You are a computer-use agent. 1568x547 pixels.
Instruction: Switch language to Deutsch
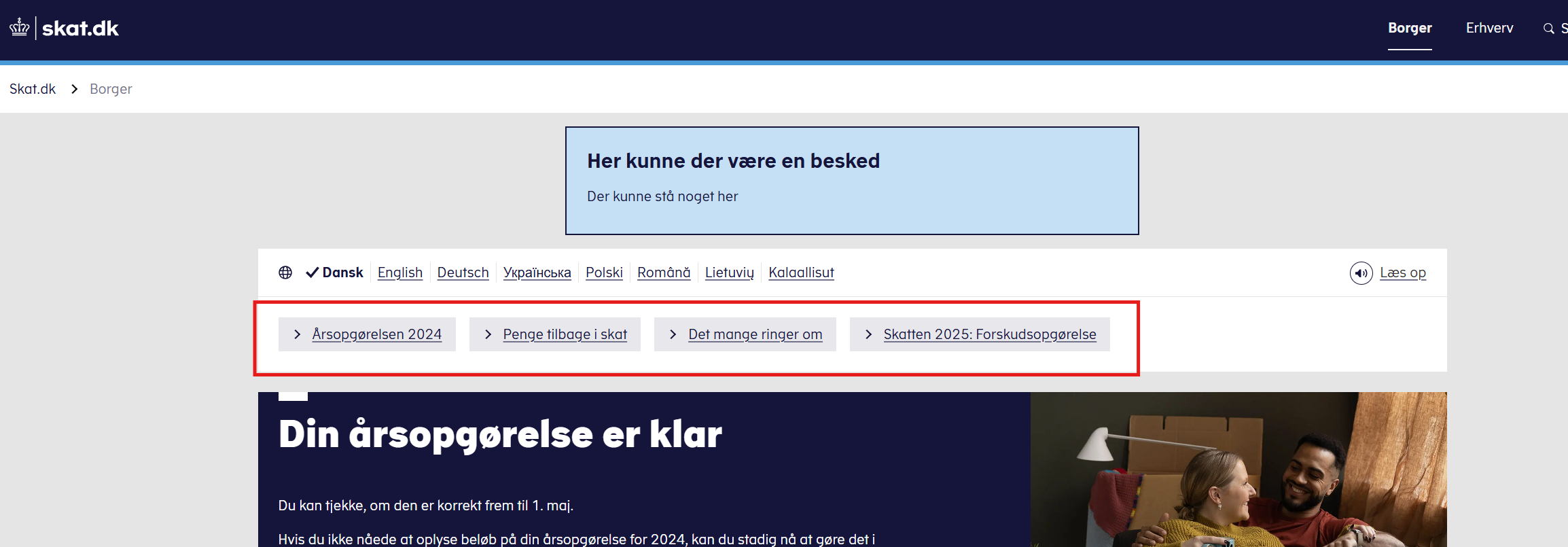click(463, 272)
